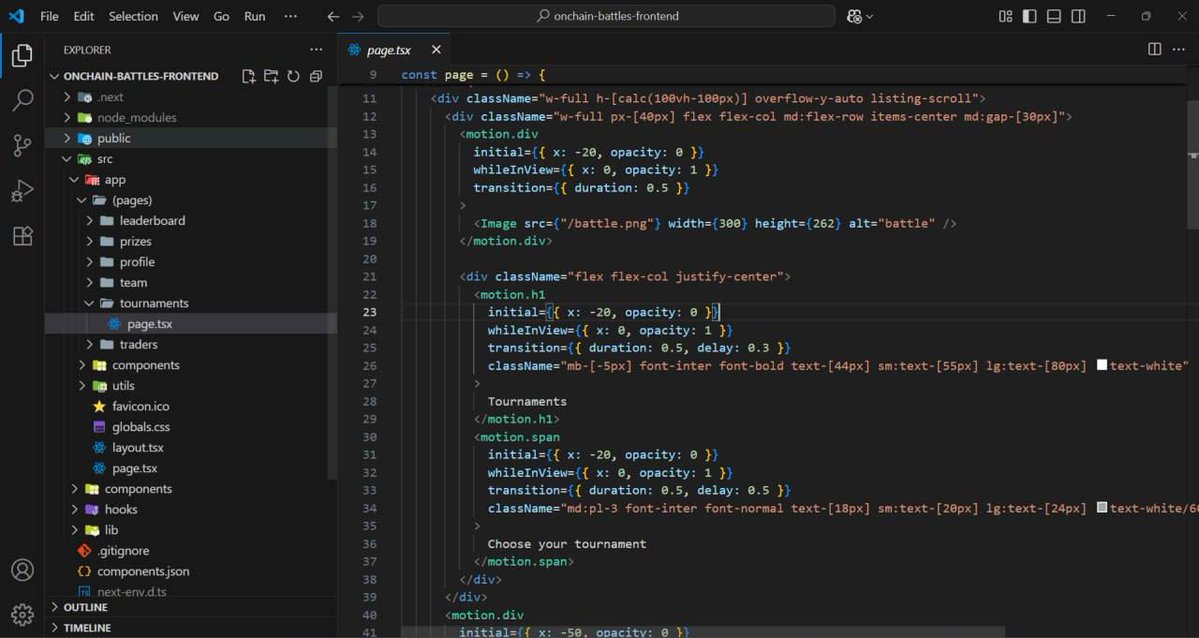Click the New Folder icon in Explorer
Screen dimensions: 1199x638
pos(271,76)
